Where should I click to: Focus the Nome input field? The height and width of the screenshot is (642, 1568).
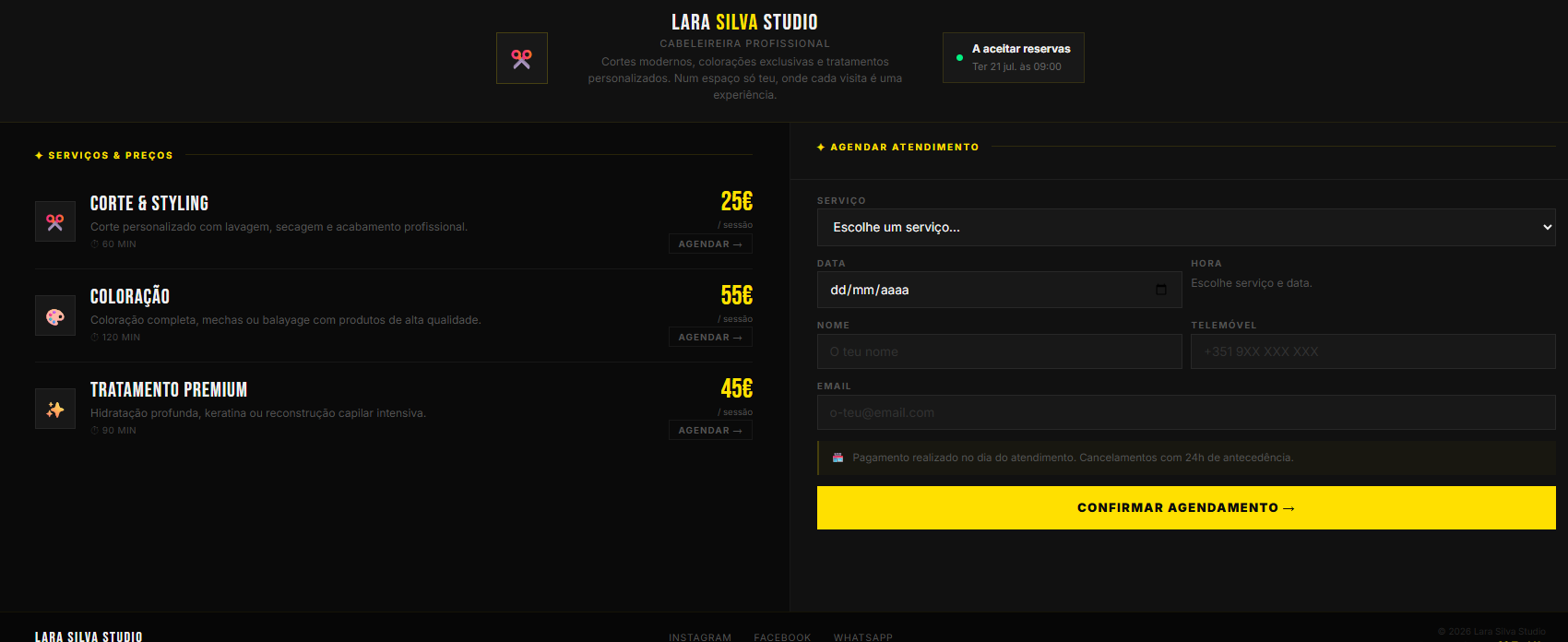(1000, 351)
